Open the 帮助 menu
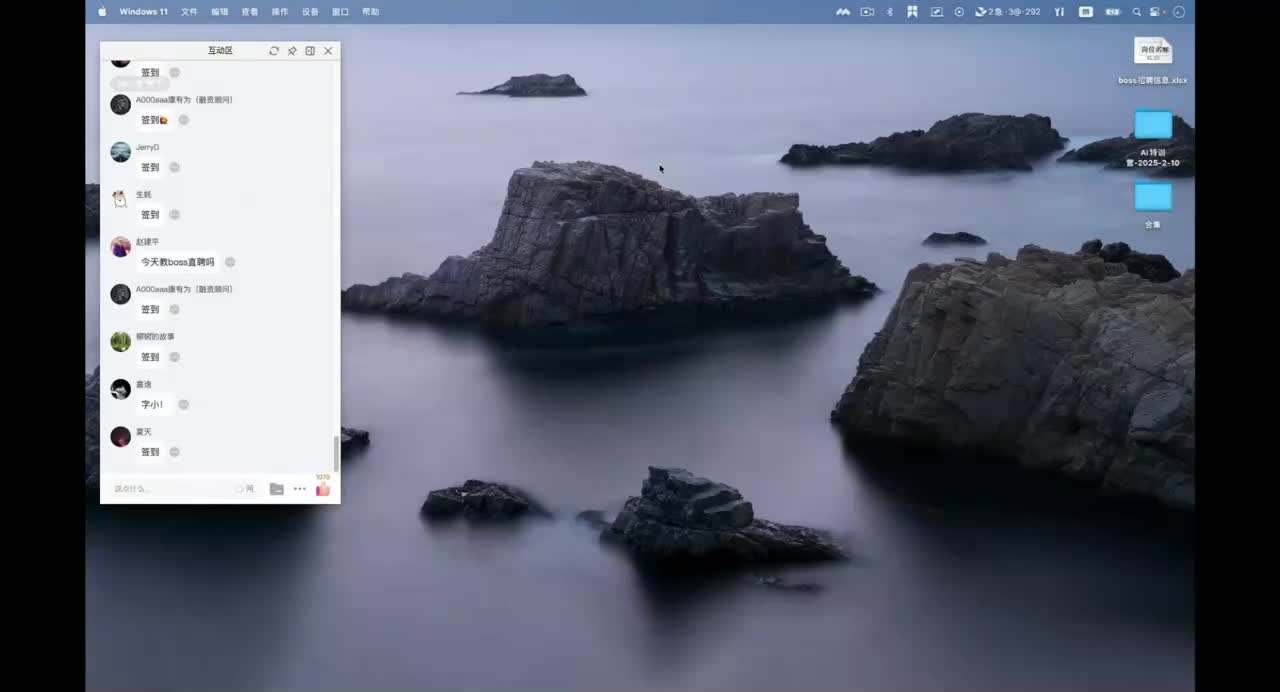This screenshot has height=692, width=1280. pyautogui.click(x=370, y=12)
